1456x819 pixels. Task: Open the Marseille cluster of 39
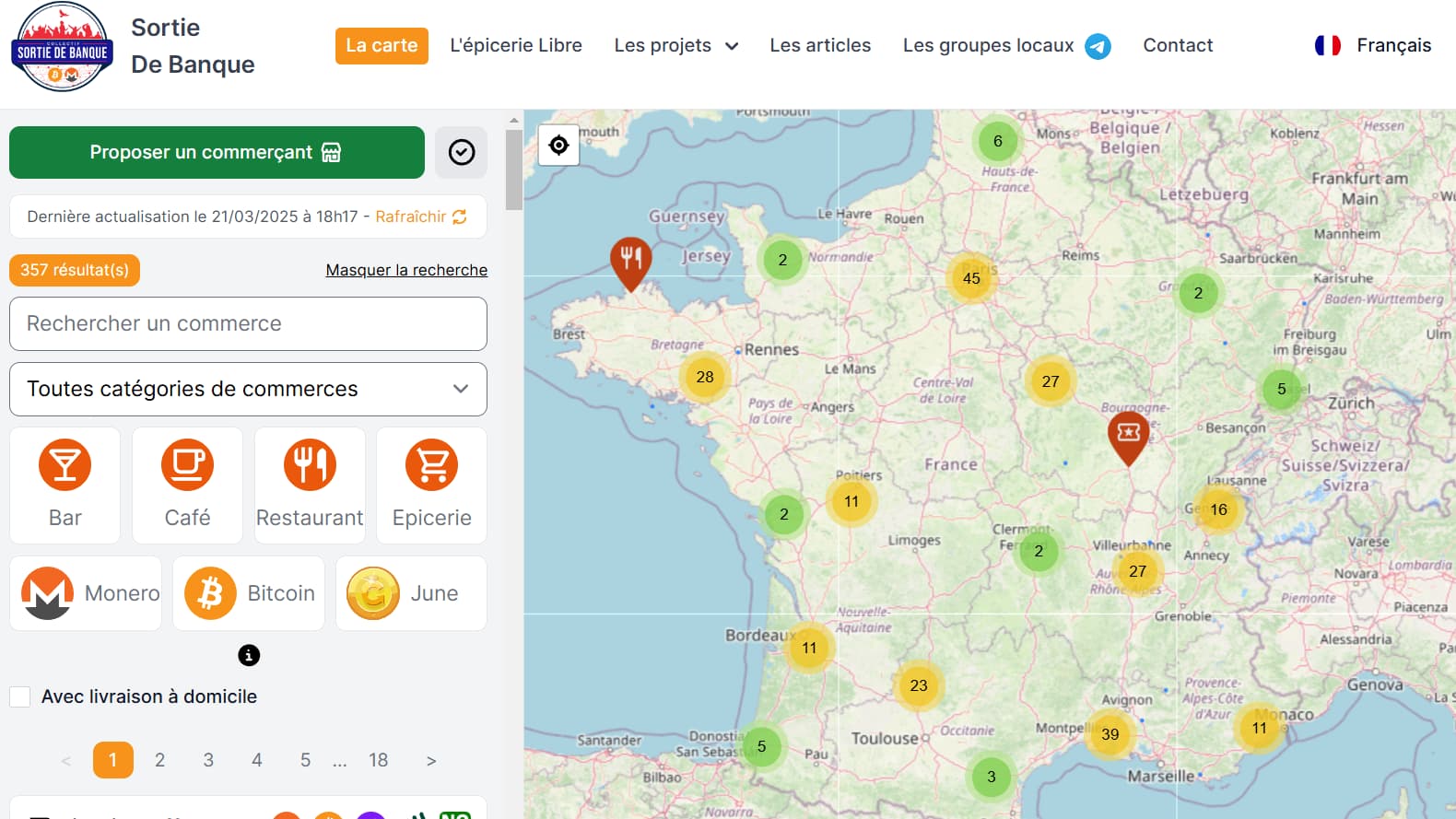[1110, 734]
